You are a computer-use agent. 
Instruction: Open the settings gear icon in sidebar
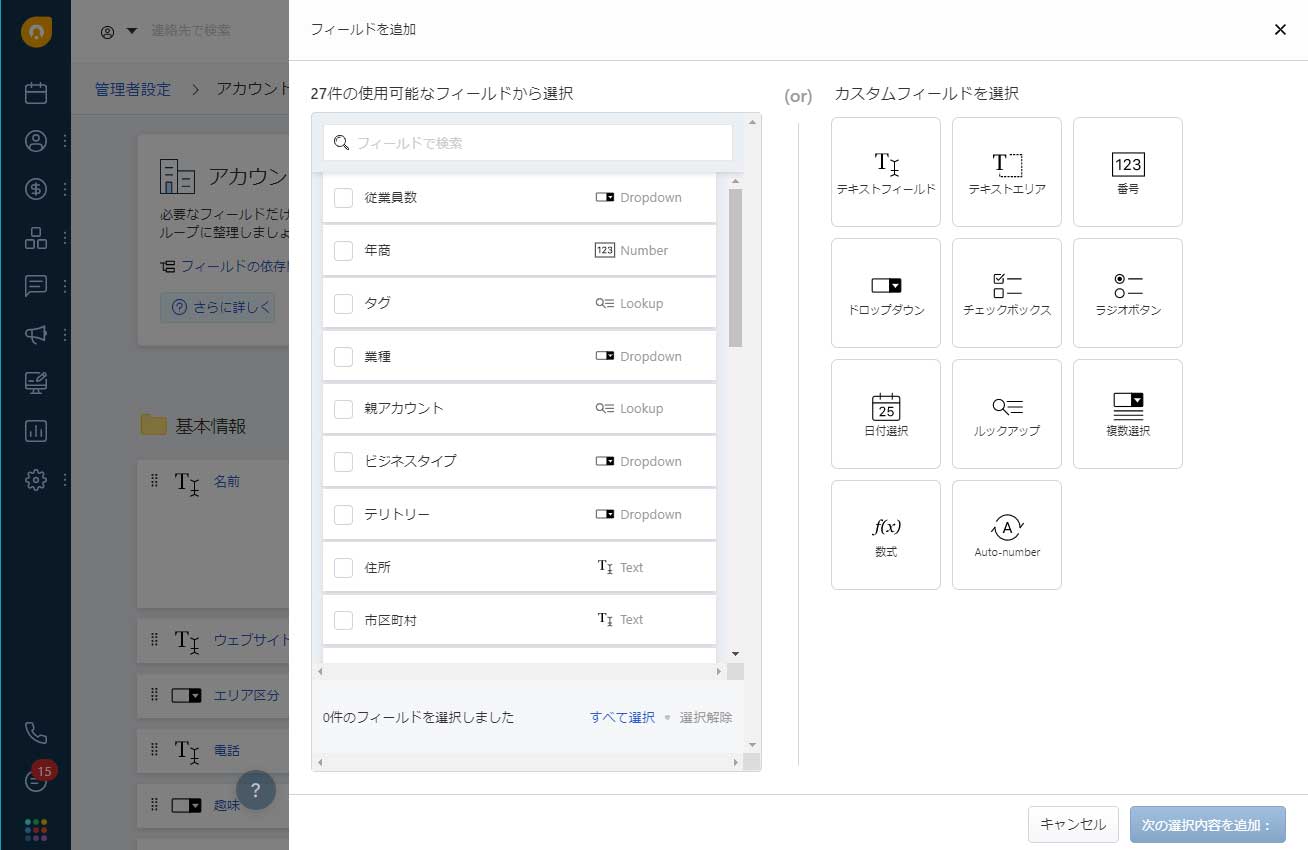coord(36,480)
